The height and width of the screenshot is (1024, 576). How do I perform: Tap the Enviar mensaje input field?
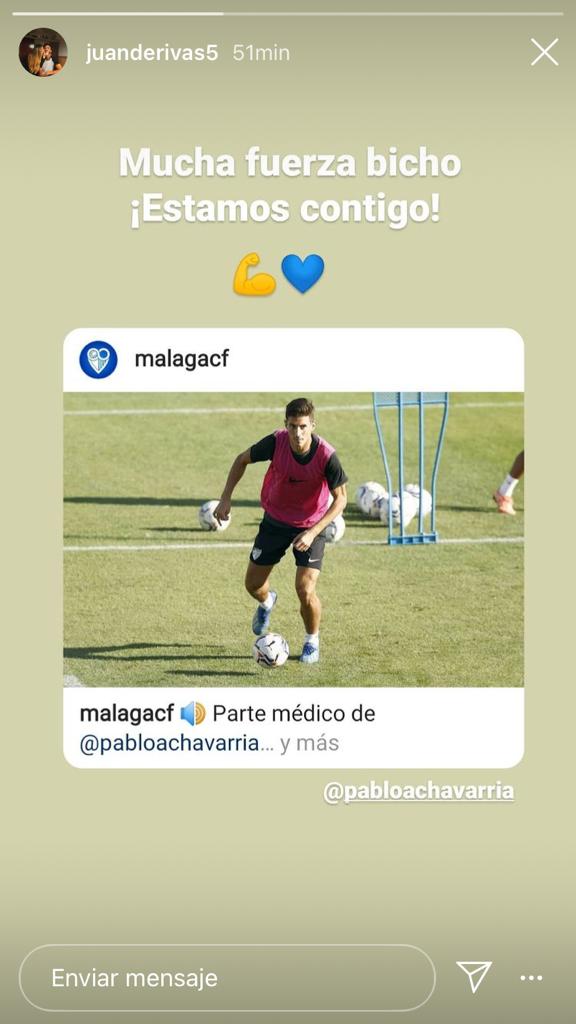point(227,978)
